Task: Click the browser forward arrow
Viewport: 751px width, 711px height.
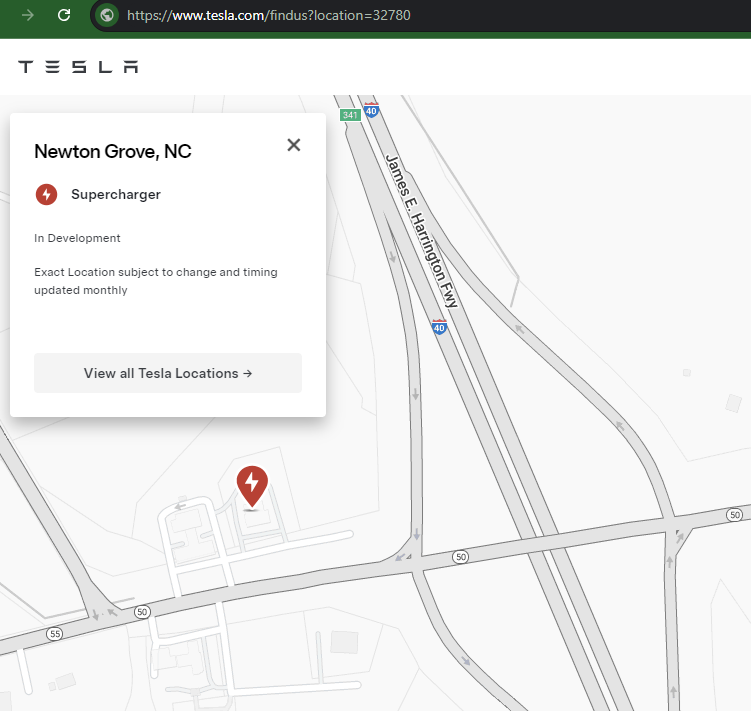Action: tap(28, 15)
